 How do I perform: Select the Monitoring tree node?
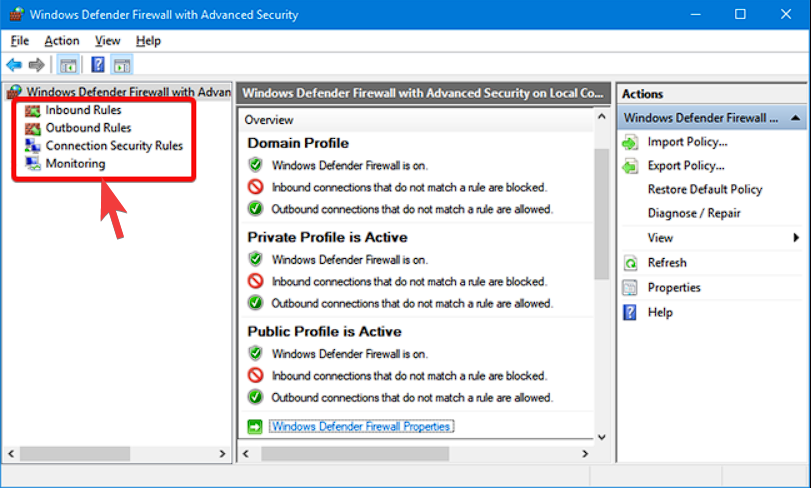(75, 164)
